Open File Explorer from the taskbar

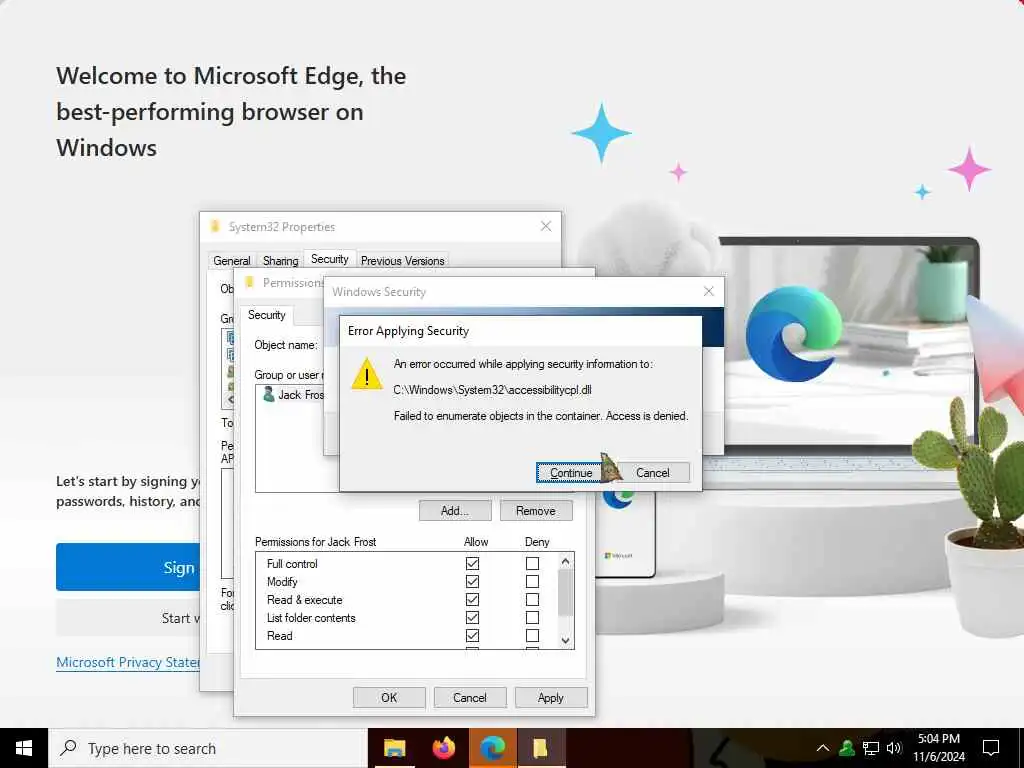click(394, 748)
